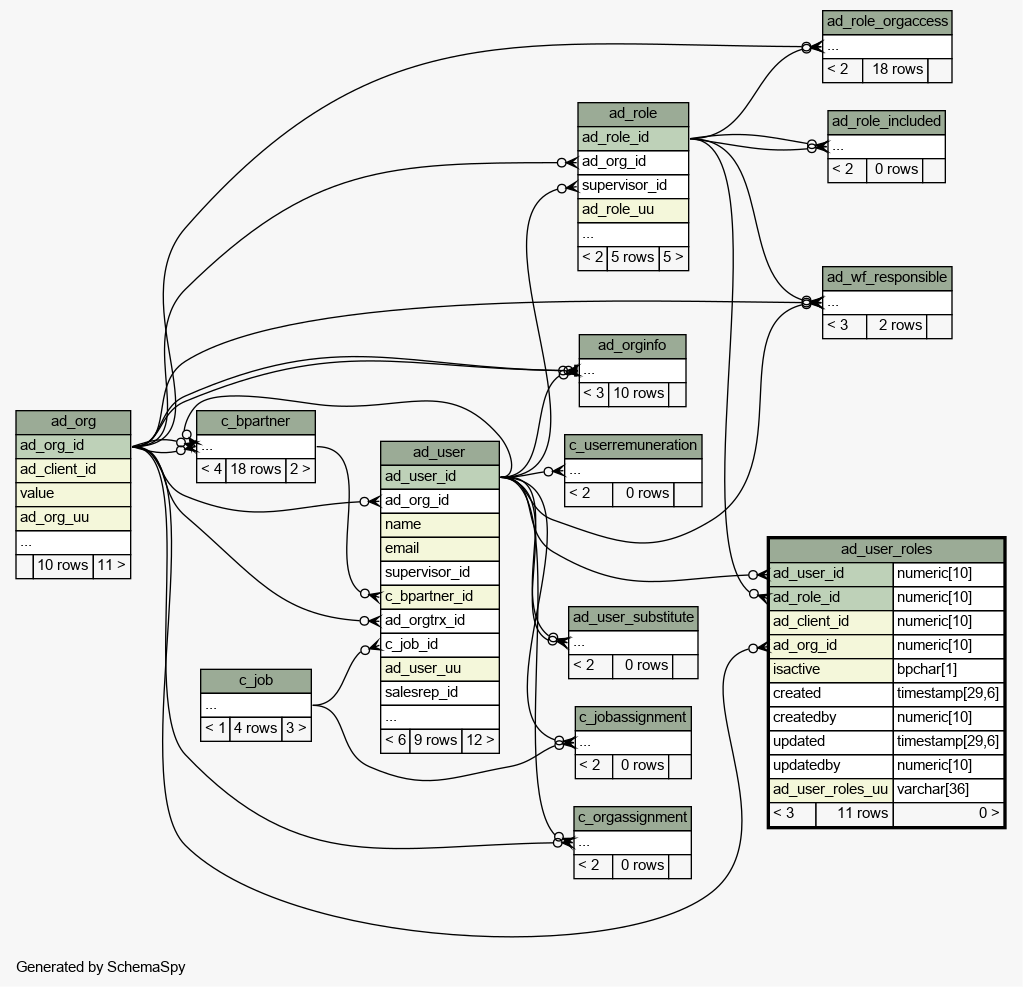Select ad_user_id column in ad_user_roles

coord(831,574)
